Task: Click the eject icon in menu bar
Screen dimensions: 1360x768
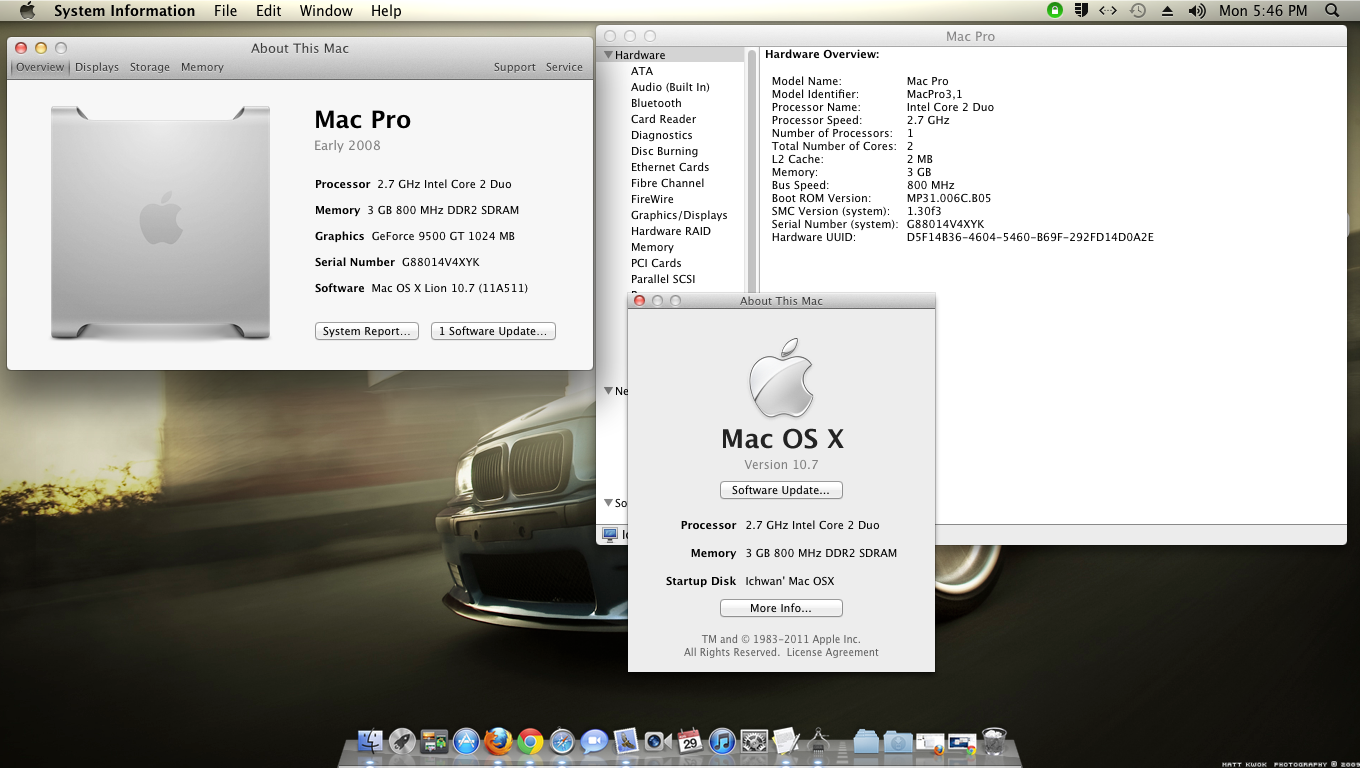Action: click(x=1167, y=10)
